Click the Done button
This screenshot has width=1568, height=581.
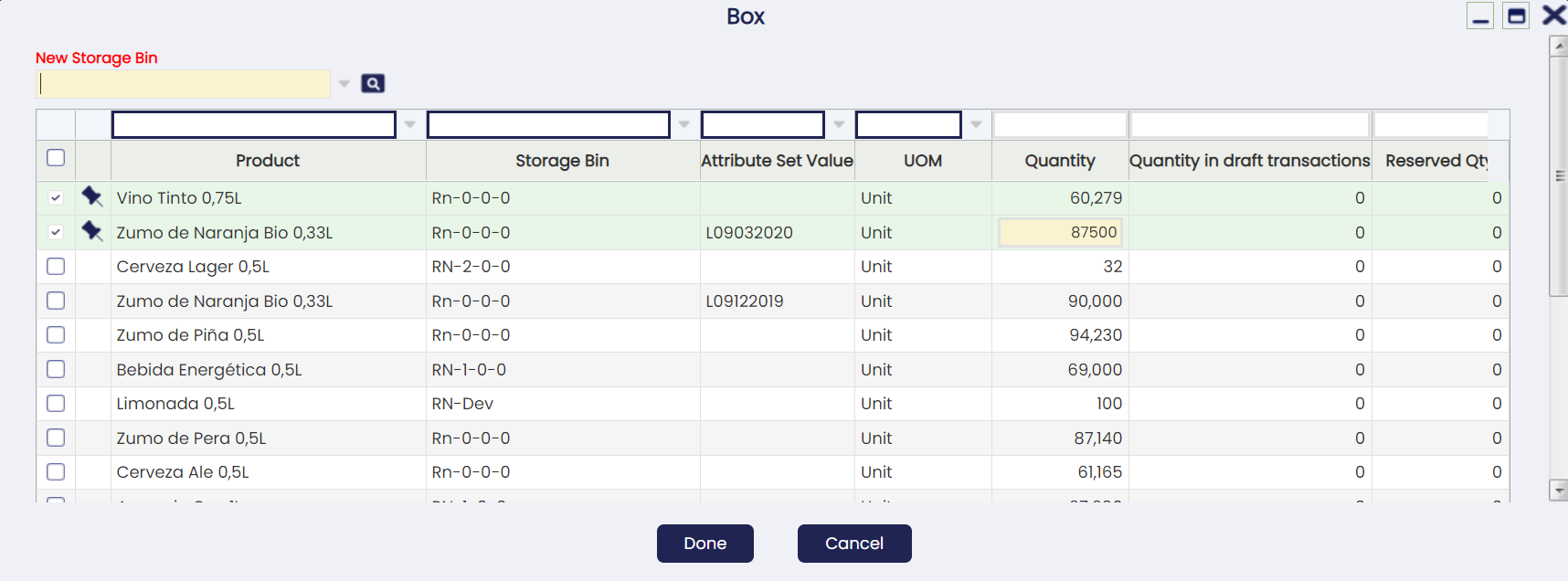(x=705, y=544)
